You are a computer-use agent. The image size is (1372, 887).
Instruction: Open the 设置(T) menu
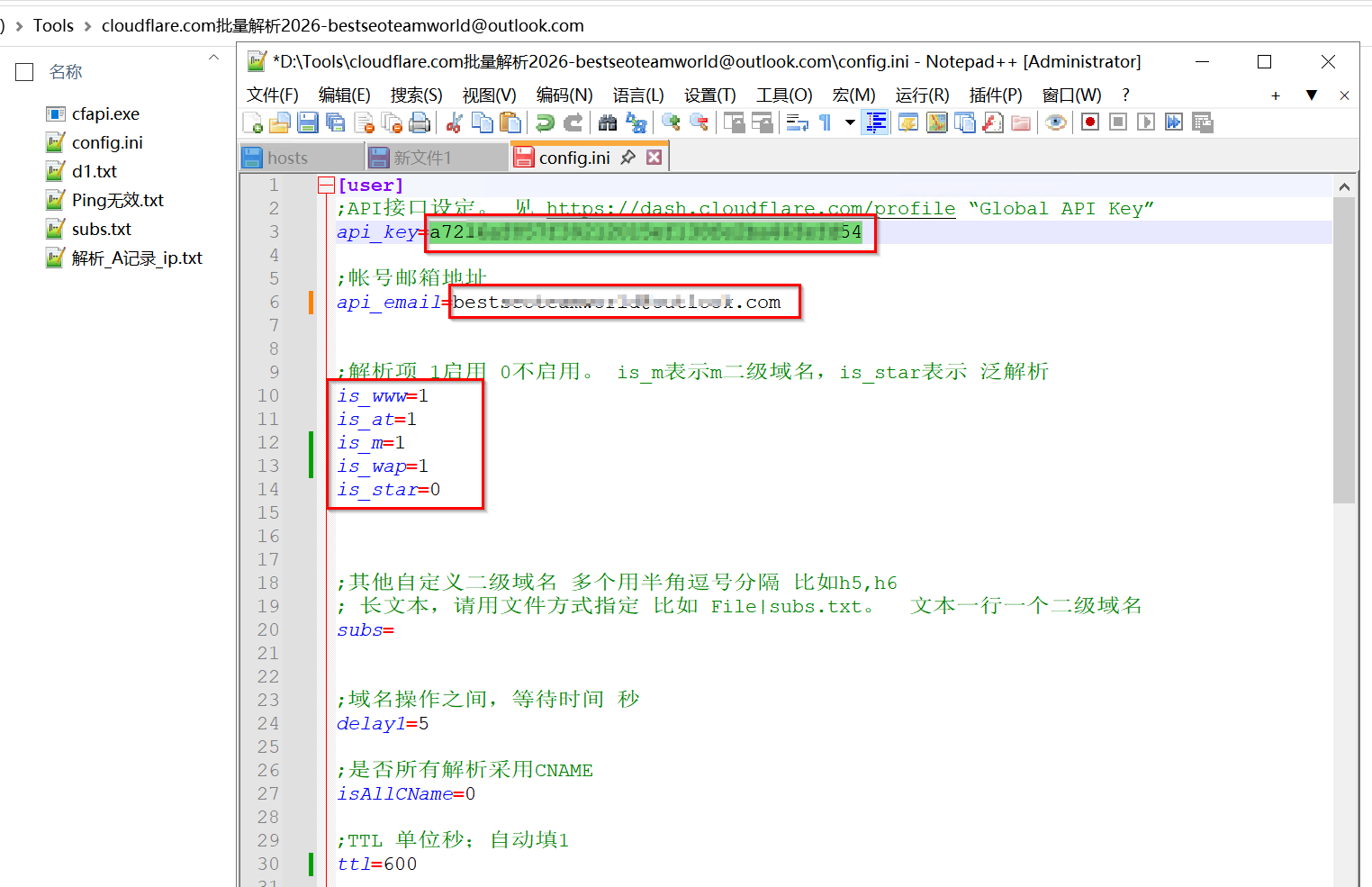[709, 95]
